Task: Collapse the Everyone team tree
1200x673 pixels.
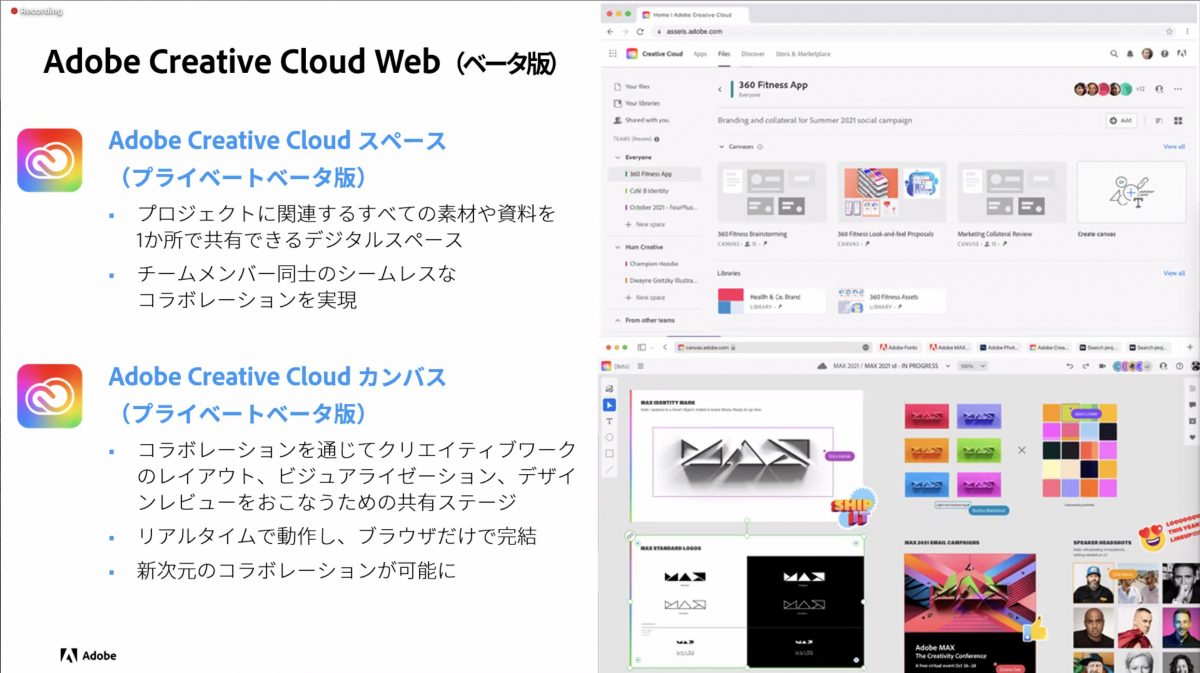Action: (x=616, y=157)
